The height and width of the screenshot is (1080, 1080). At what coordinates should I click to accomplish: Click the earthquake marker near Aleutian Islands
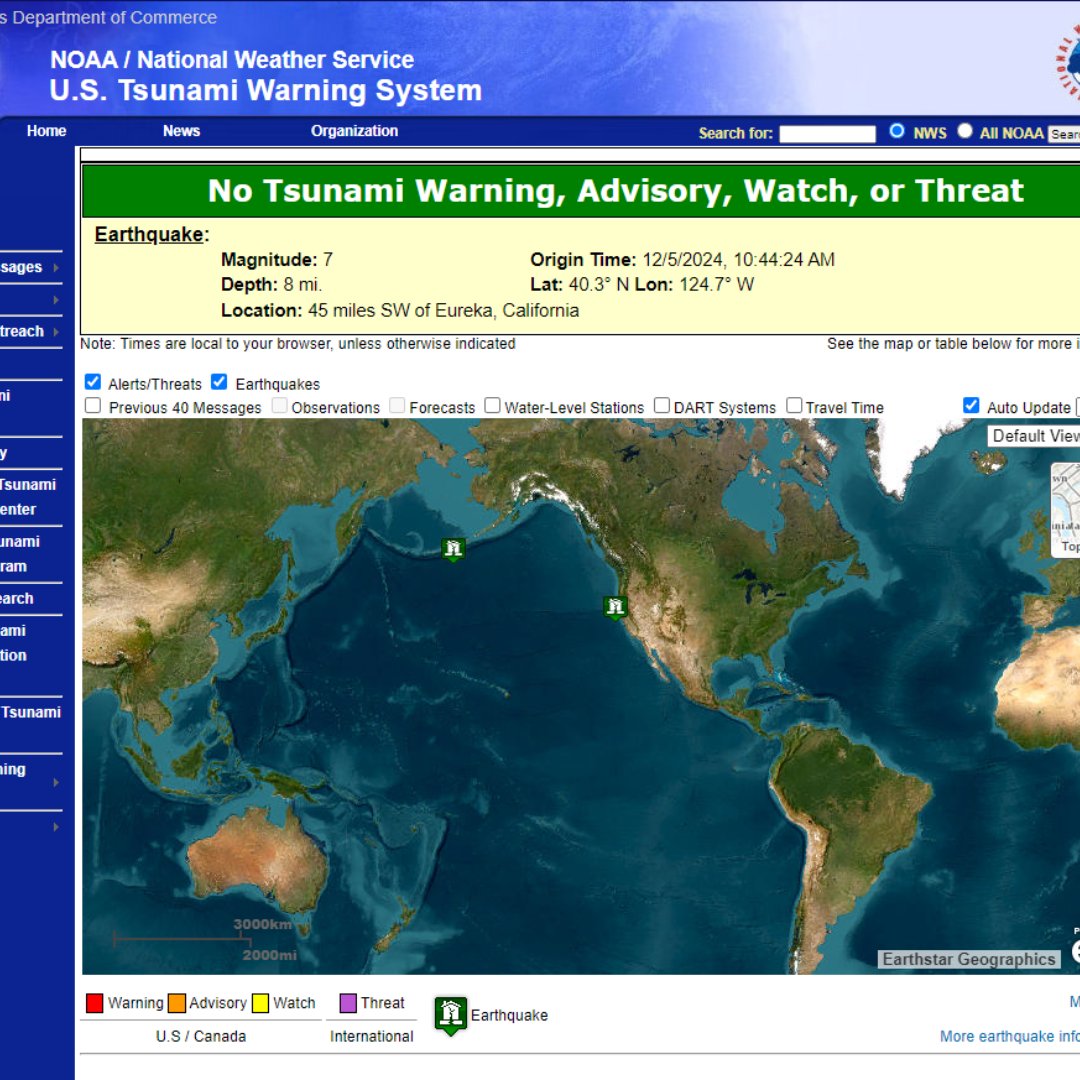coord(453,550)
